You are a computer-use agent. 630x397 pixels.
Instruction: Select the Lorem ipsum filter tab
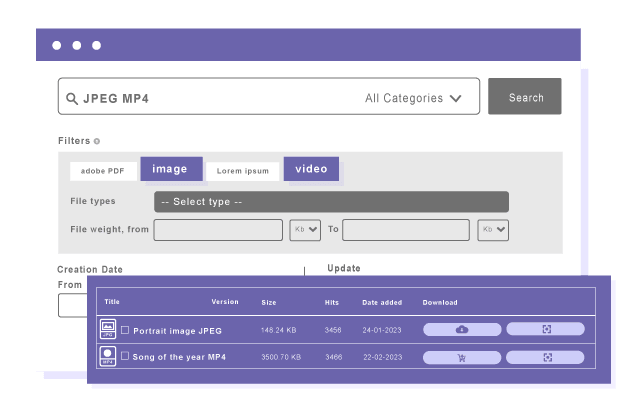pyautogui.click(x=243, y=171)
